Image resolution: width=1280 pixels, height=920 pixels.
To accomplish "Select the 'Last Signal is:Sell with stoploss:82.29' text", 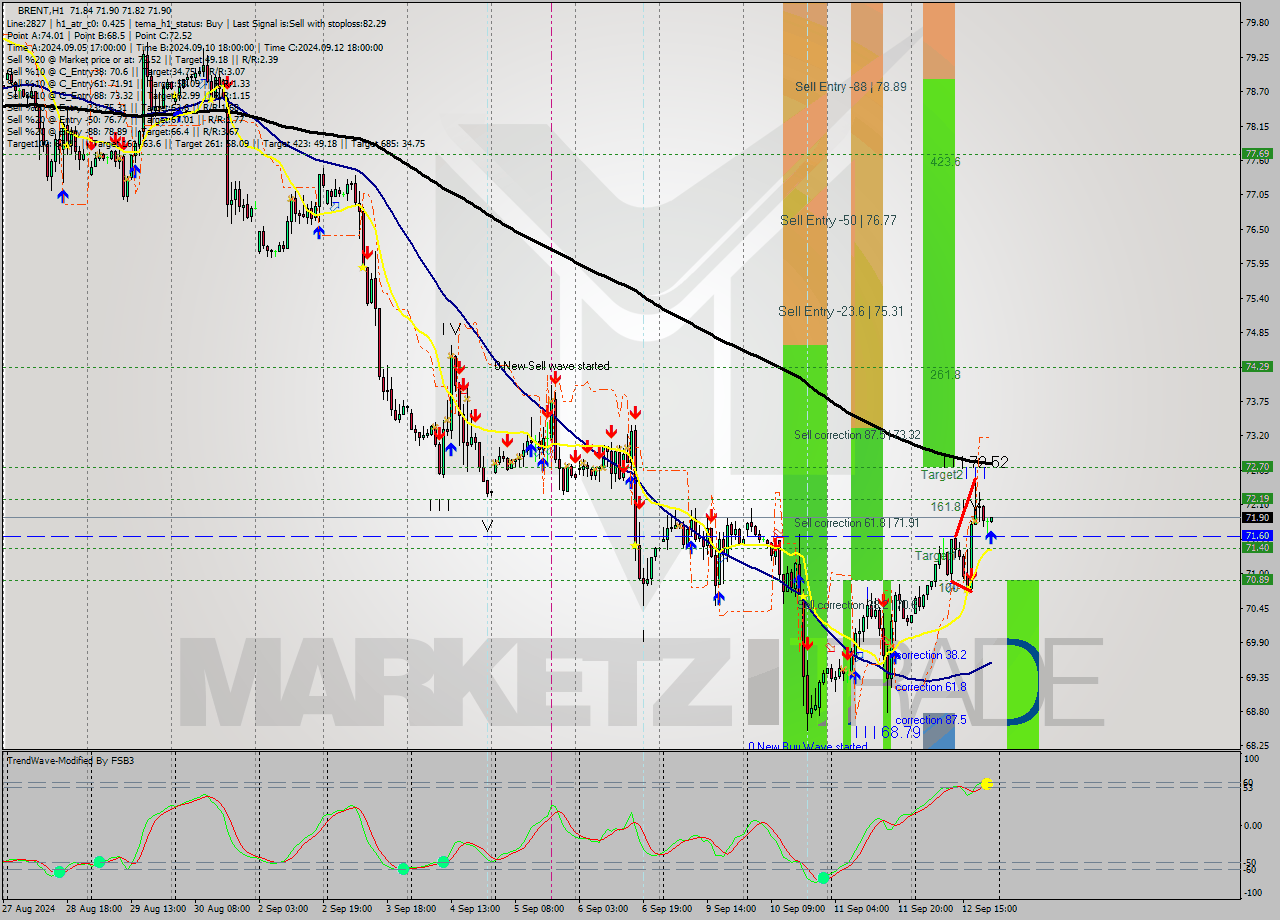I will click(x=308, y=23).
